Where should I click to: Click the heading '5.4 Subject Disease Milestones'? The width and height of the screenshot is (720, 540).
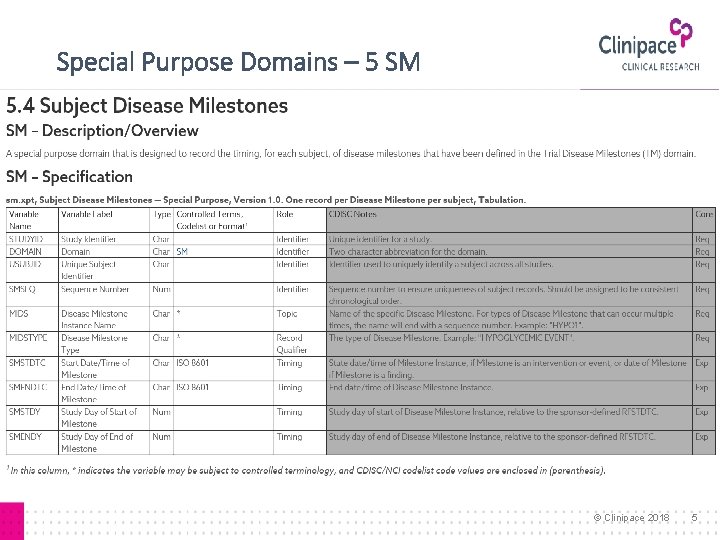click(147, 106)
